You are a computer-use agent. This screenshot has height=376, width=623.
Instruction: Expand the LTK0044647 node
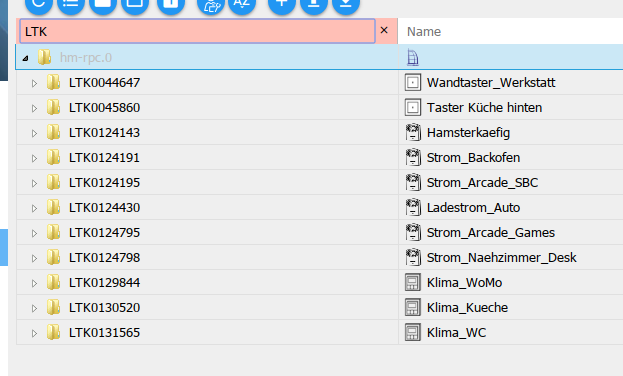coord(34,83)
